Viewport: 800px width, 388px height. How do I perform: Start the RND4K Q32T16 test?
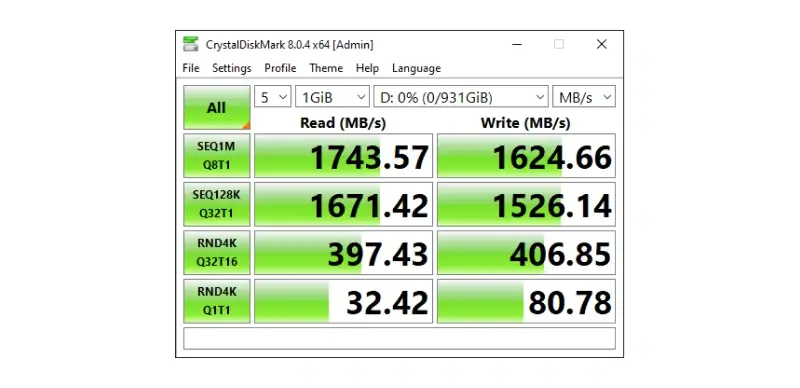pos(217,253)
